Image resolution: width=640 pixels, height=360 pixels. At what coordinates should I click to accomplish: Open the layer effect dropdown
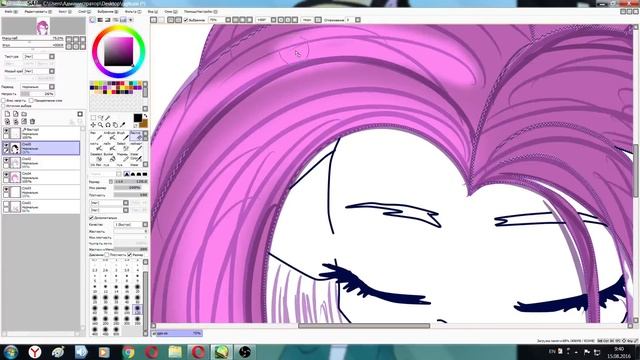(x=52, y=71)
